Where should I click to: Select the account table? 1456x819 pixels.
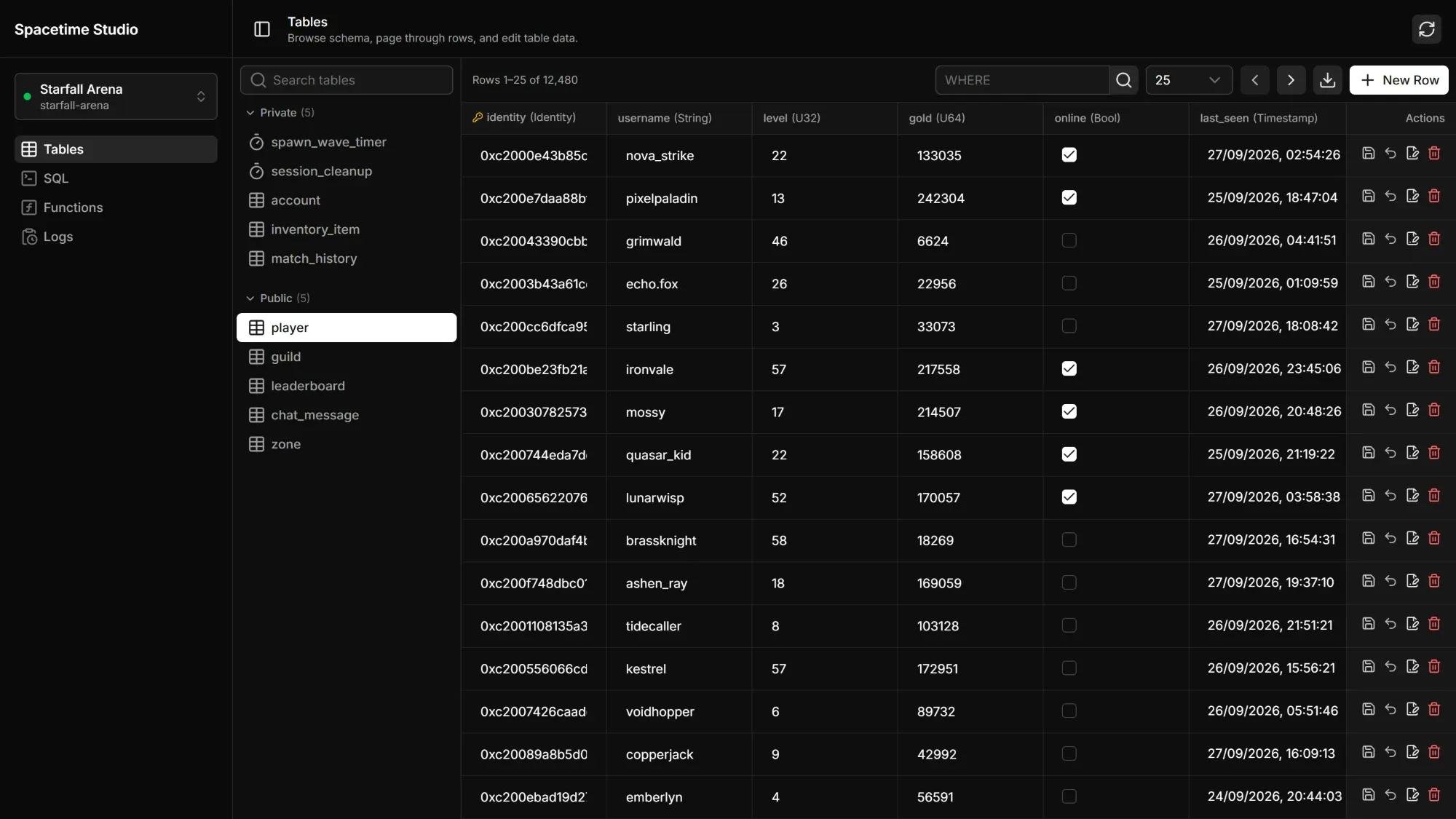coord(347,200)
